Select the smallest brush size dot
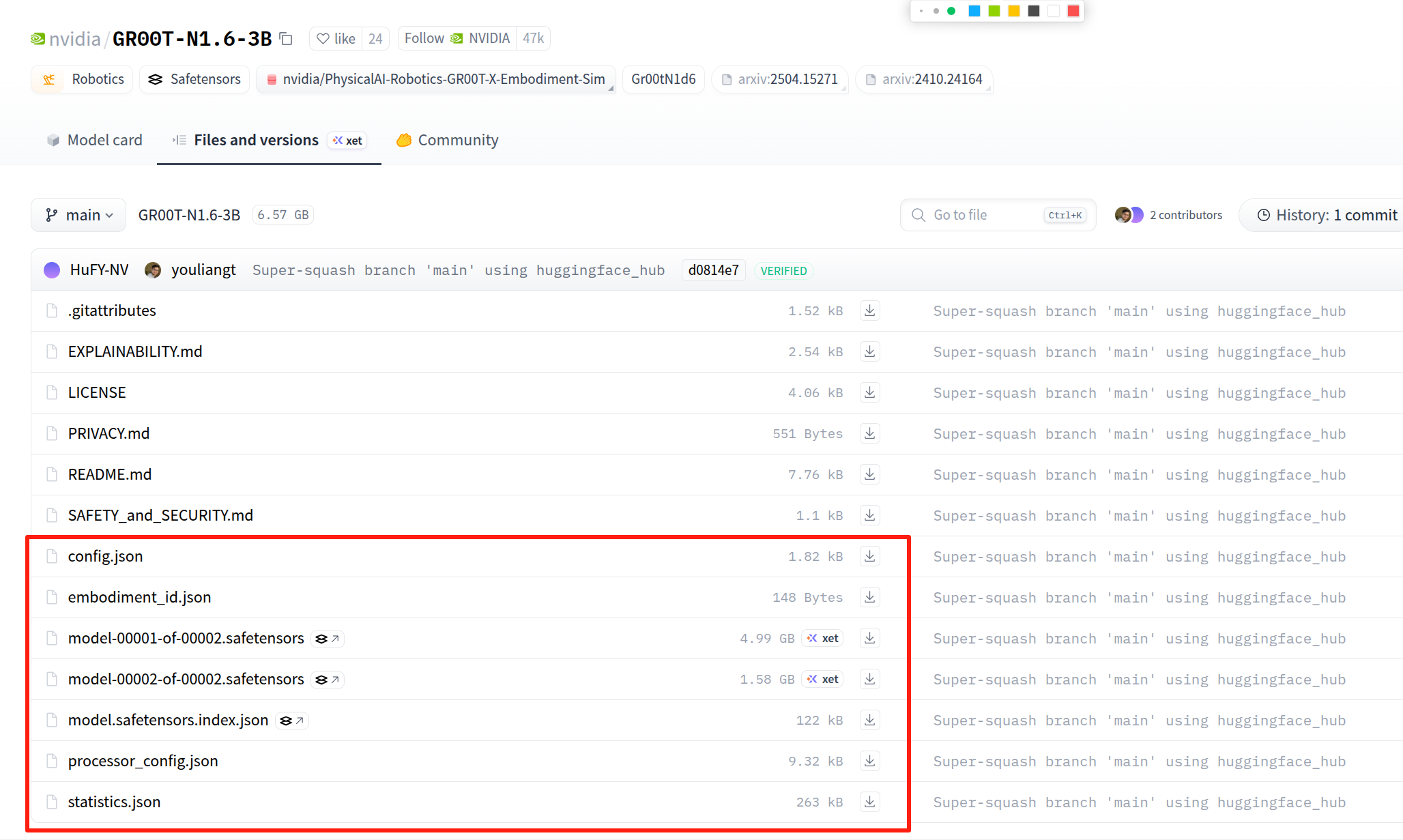 coord(921,11)
